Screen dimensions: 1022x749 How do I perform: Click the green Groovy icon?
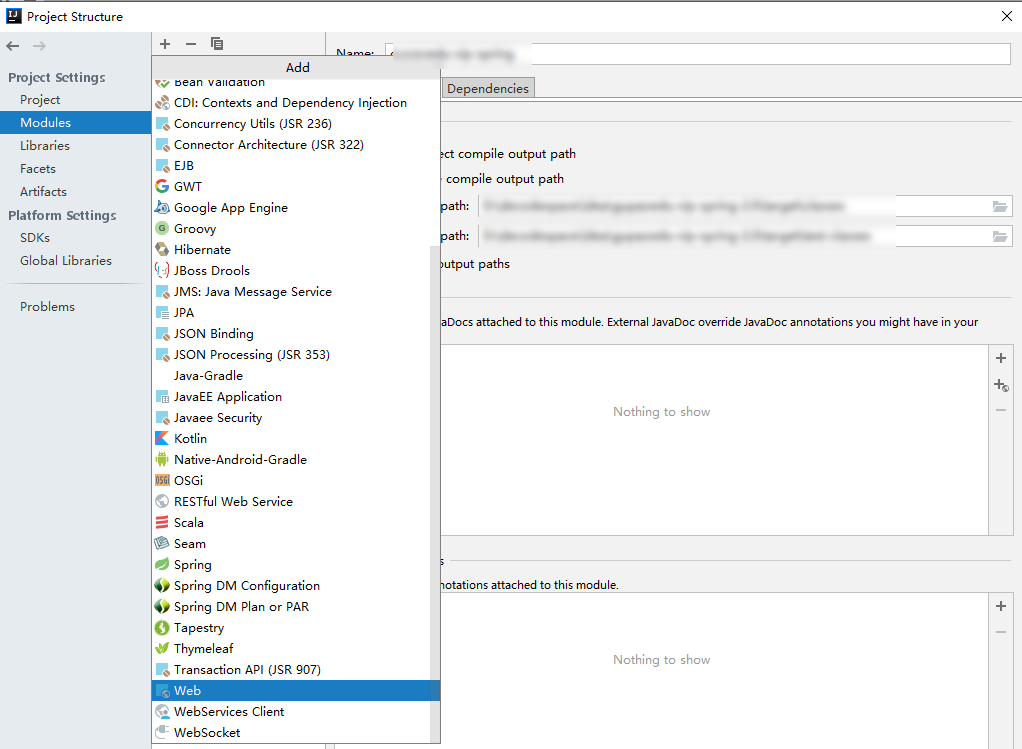coord(162,228)
